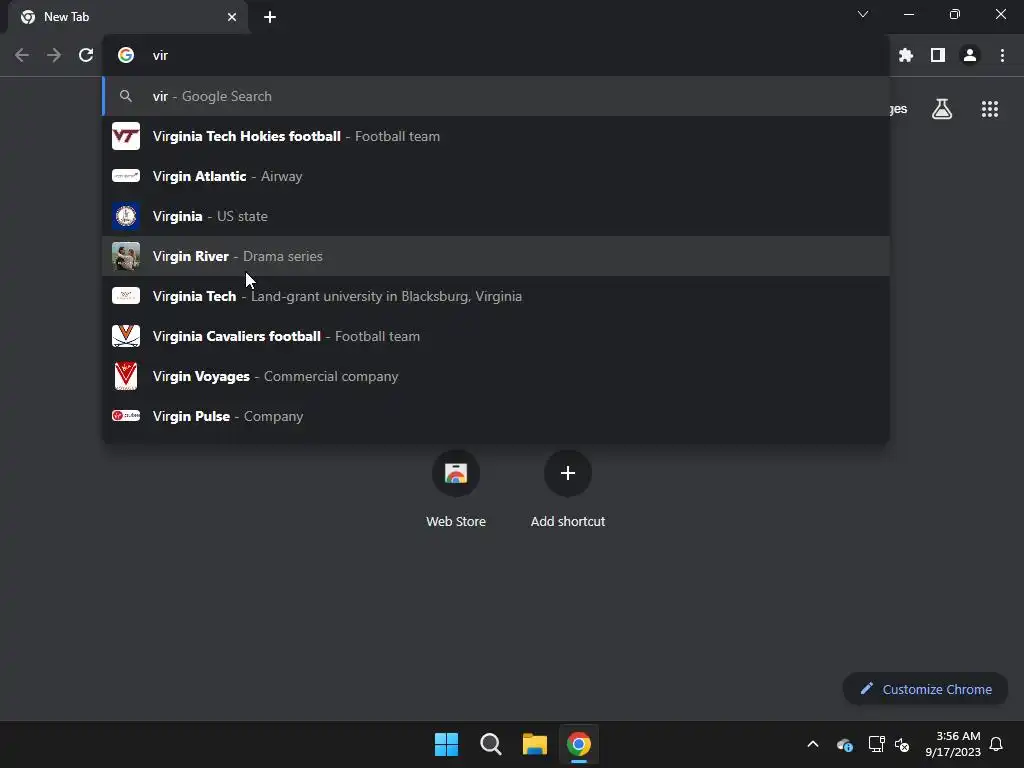The image size is (1024, 768).
Task: Open the Windows Start menu
Action: (x=447, y=744)
